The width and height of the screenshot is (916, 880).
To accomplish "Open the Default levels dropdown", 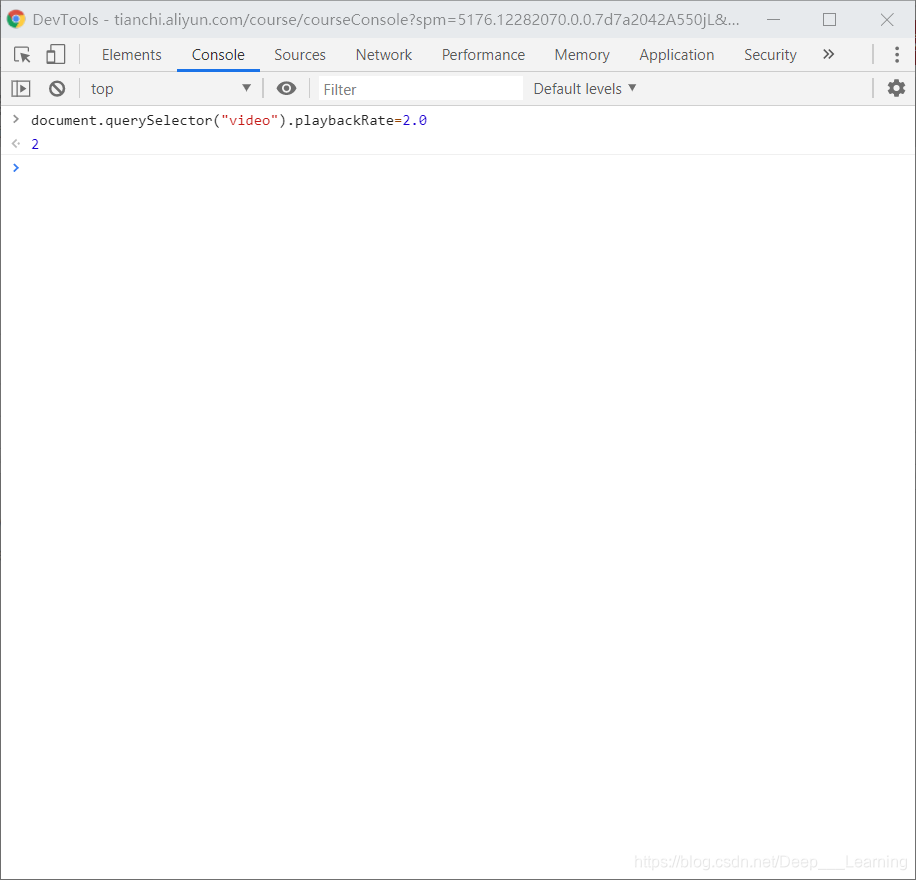I will [584, 88].
